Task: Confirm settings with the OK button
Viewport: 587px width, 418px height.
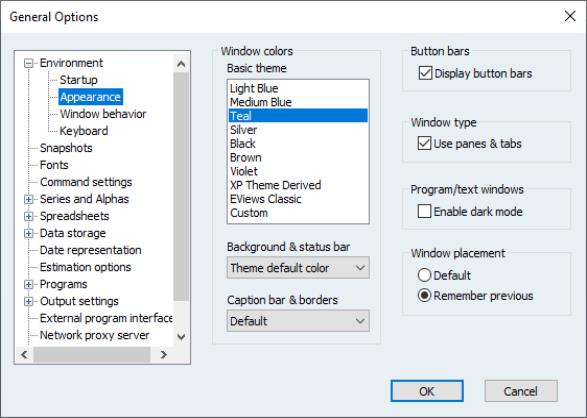Action: click(x=427, y=391)
